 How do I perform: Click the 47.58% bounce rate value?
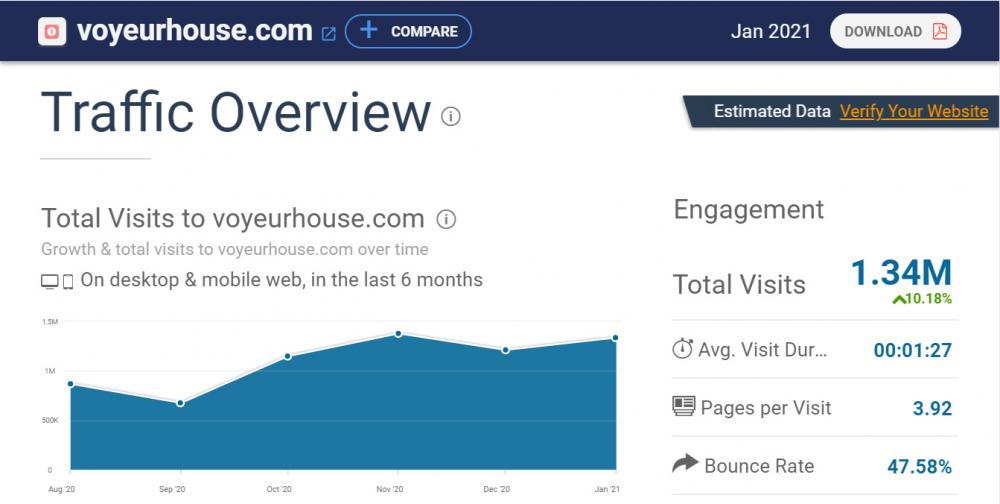[x=919, y=466]
